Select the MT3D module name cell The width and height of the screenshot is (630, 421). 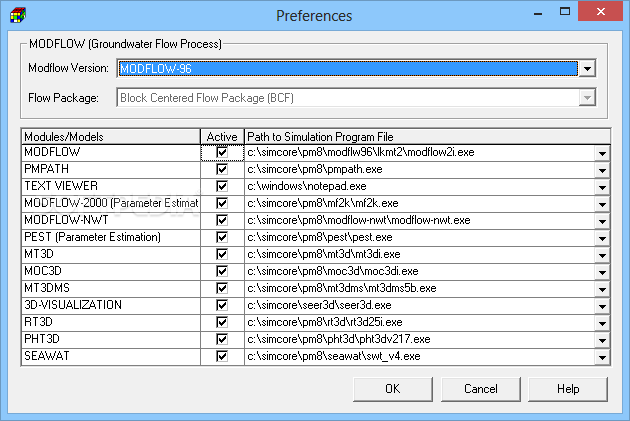coord(111,254)
